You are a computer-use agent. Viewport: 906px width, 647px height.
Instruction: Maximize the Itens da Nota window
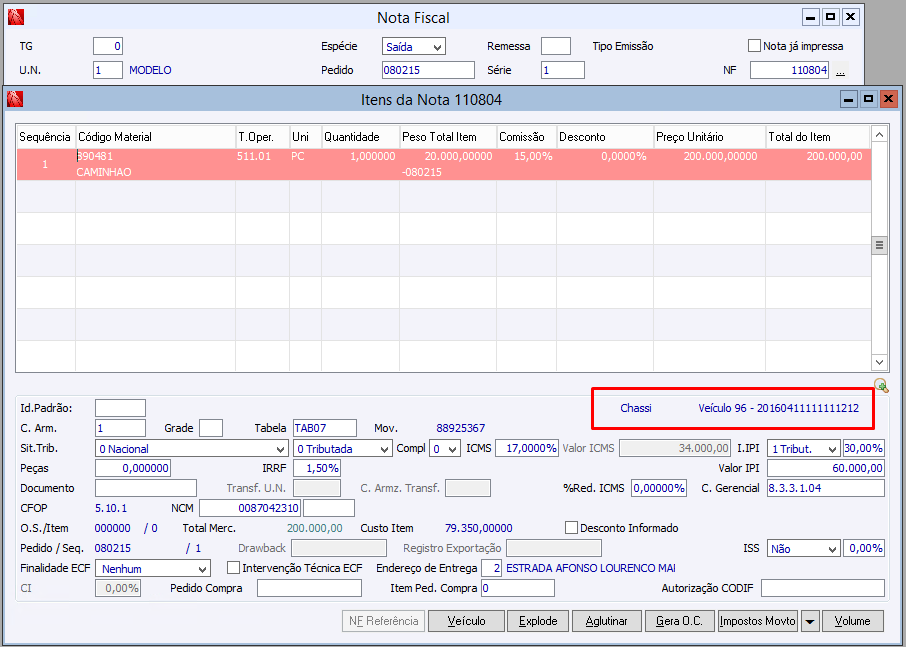[868, 99]
